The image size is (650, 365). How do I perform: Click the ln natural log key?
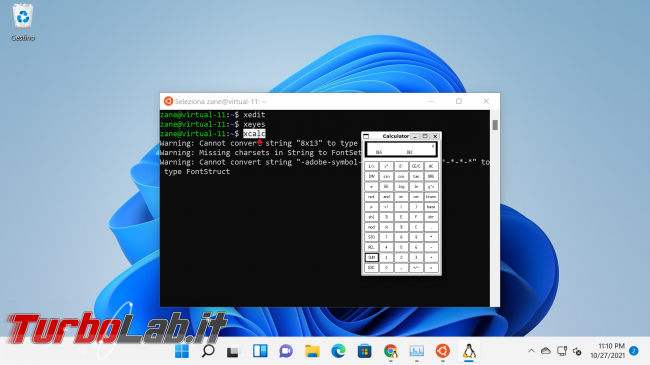pyautogui.click(x=416, y=187)
